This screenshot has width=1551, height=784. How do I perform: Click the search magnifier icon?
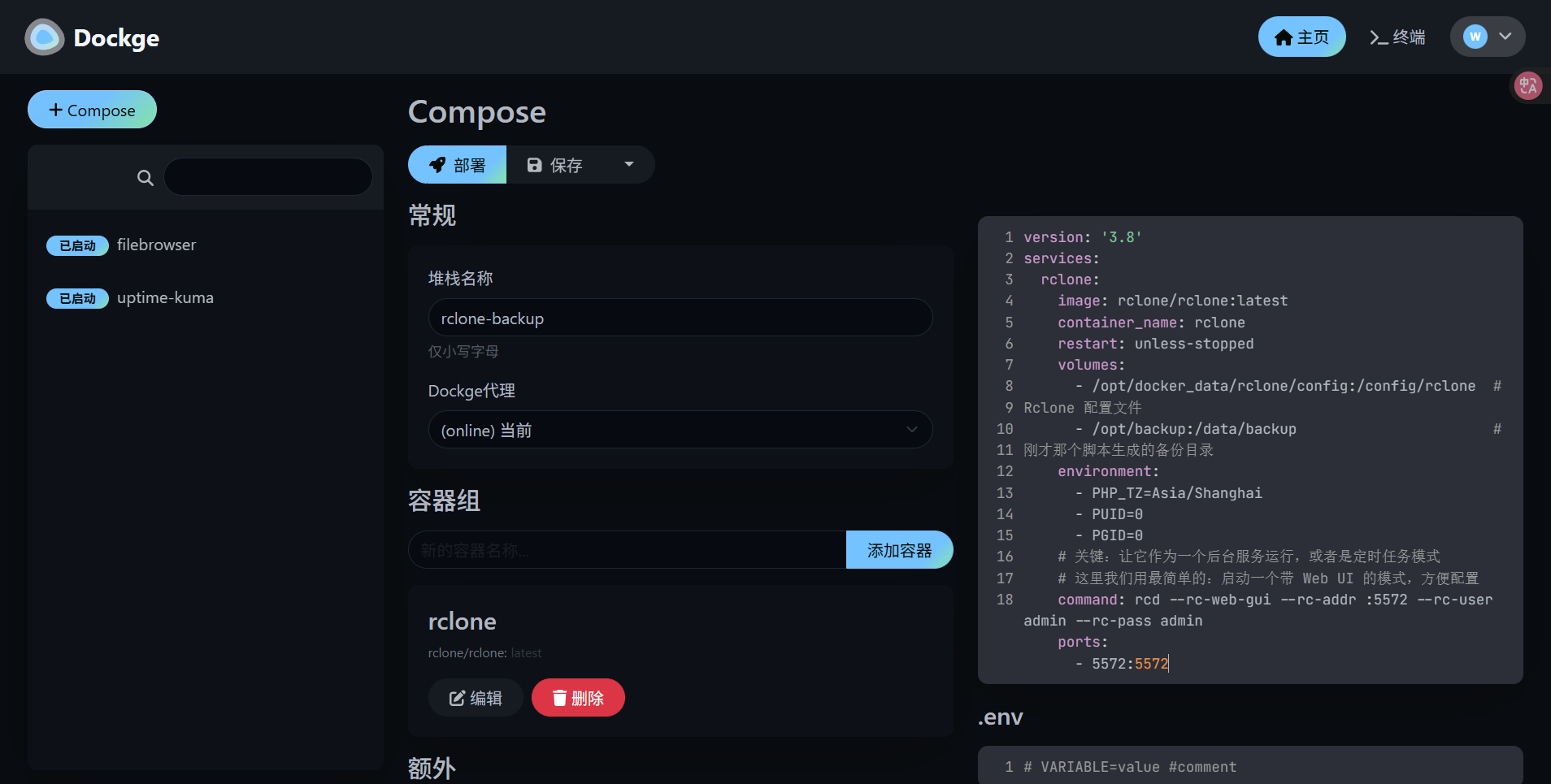(x=146, y=177)
